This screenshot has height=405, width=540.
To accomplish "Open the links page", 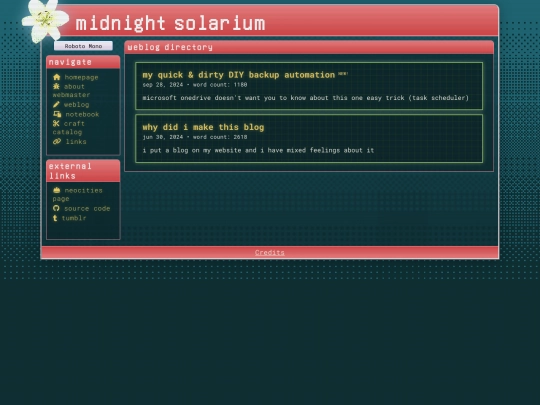I will click(76, 142).
